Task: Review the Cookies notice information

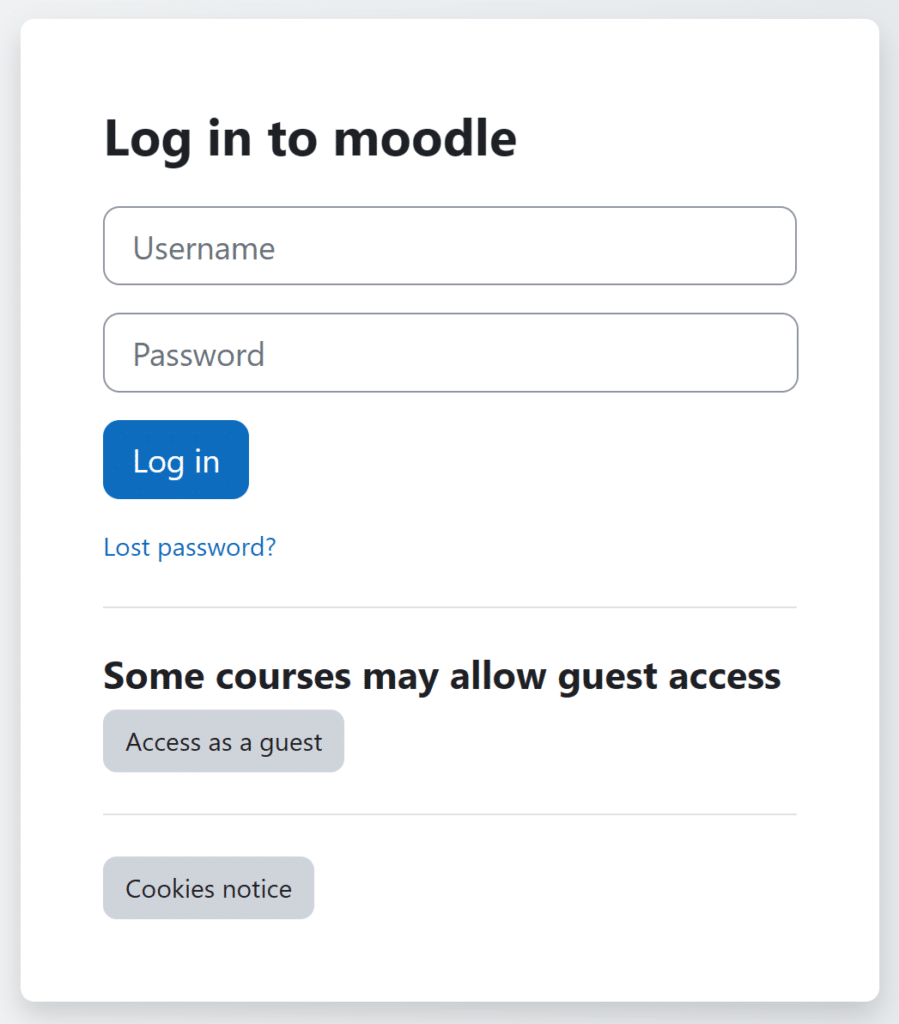Action: [208, 888]
